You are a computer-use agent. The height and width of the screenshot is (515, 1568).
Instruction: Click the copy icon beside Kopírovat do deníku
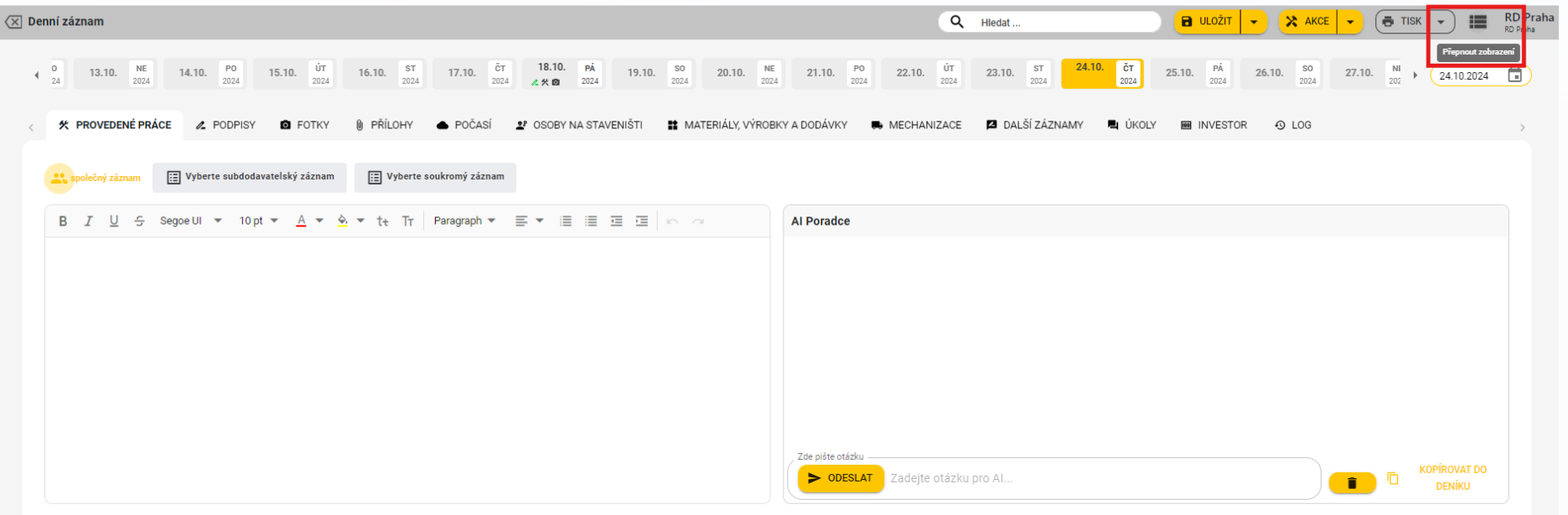coord(1393,478)
